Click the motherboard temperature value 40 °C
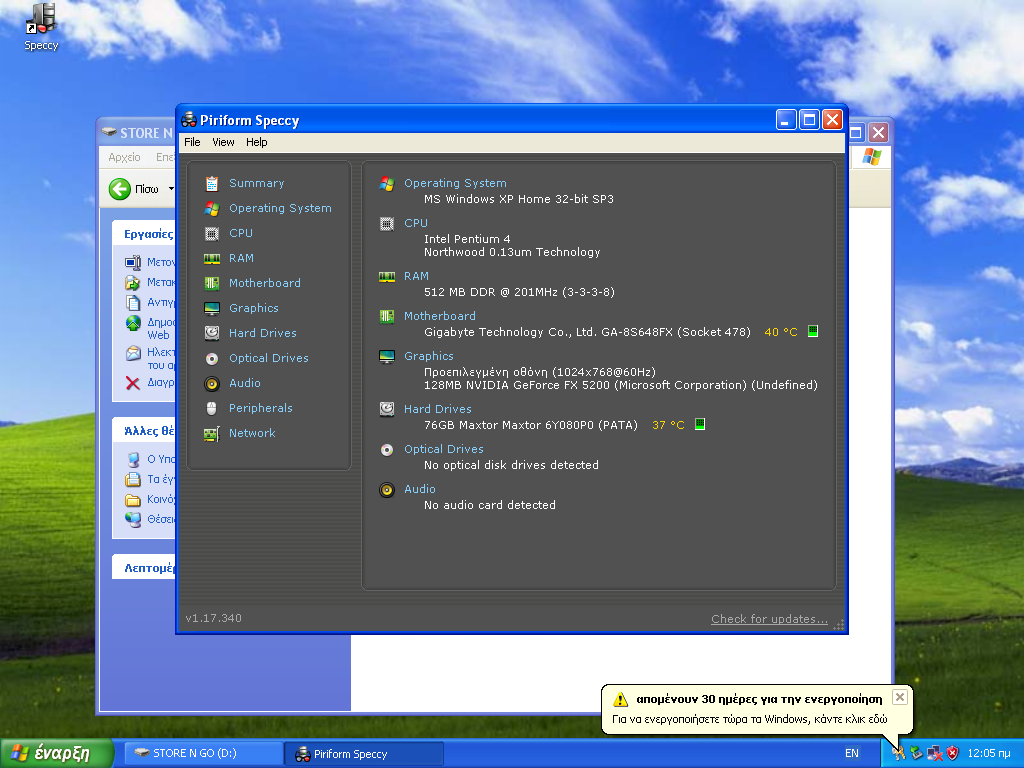1024x768 pixels. (780, 332)
